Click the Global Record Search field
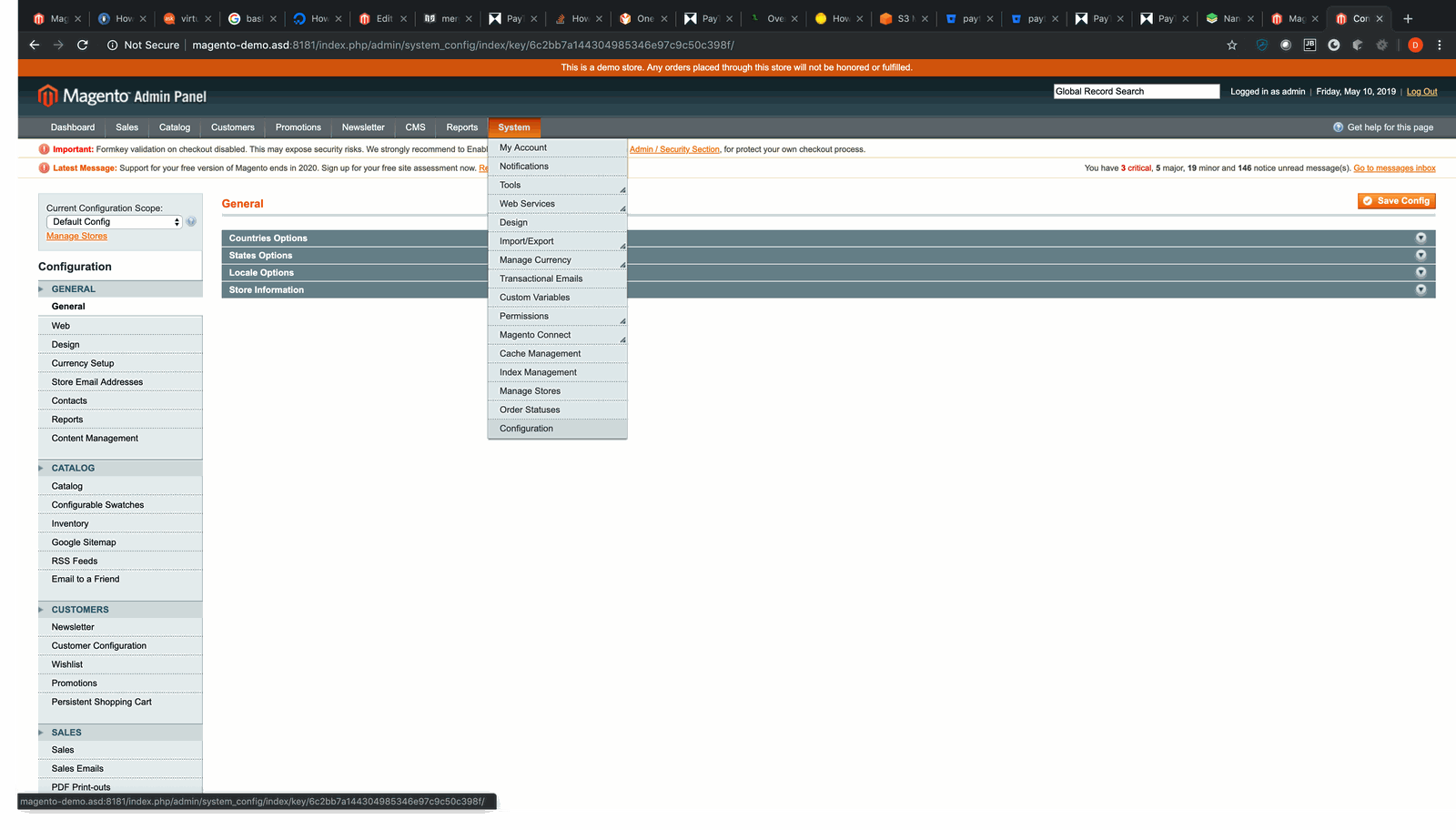Viewport: 1456px width, 830px height. click(1137, 91)
